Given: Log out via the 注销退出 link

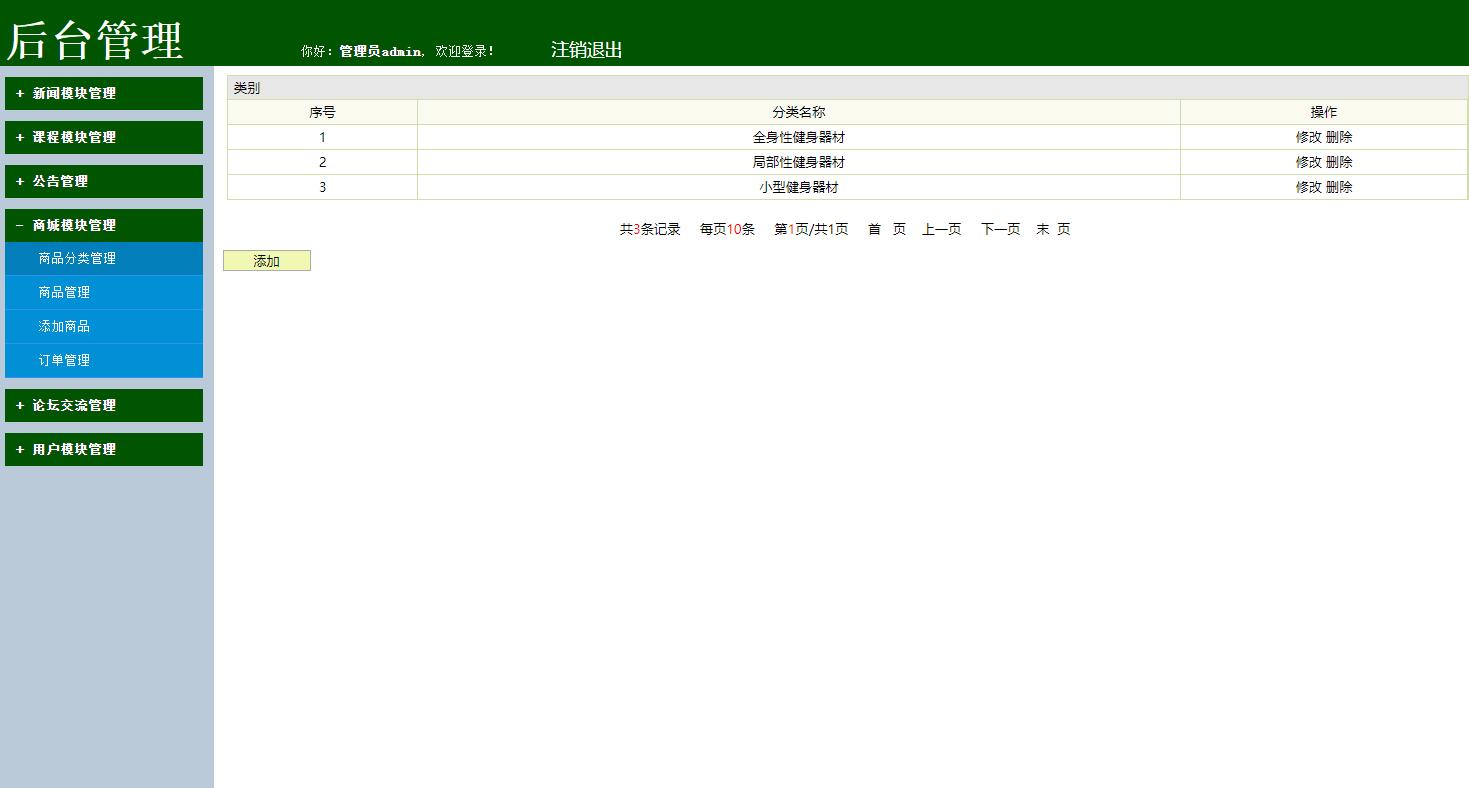Looking at the screenshot, I should pos(584,47).
